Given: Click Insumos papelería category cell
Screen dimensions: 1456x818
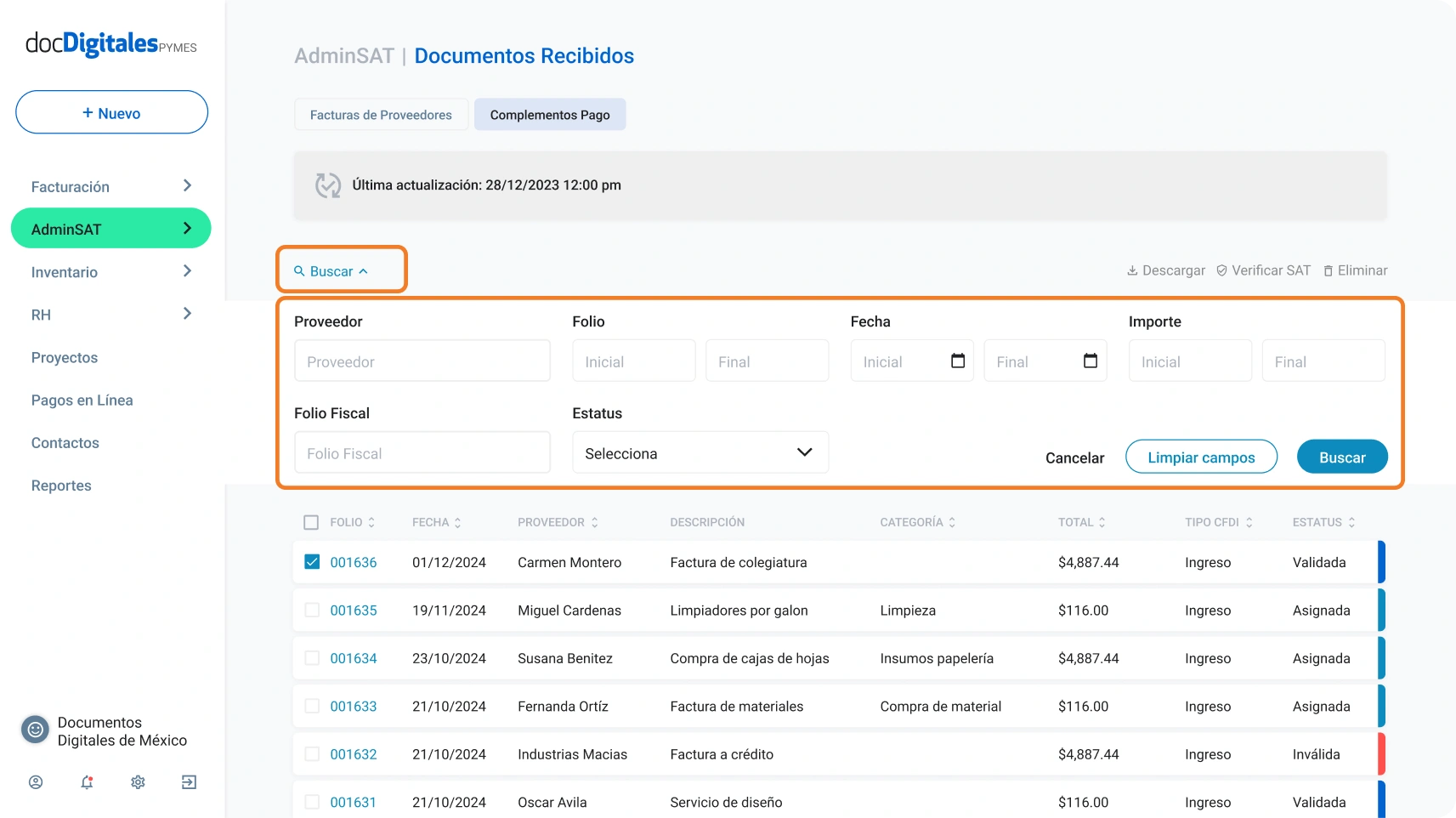Looking at the screenshot, I should 937,658.
